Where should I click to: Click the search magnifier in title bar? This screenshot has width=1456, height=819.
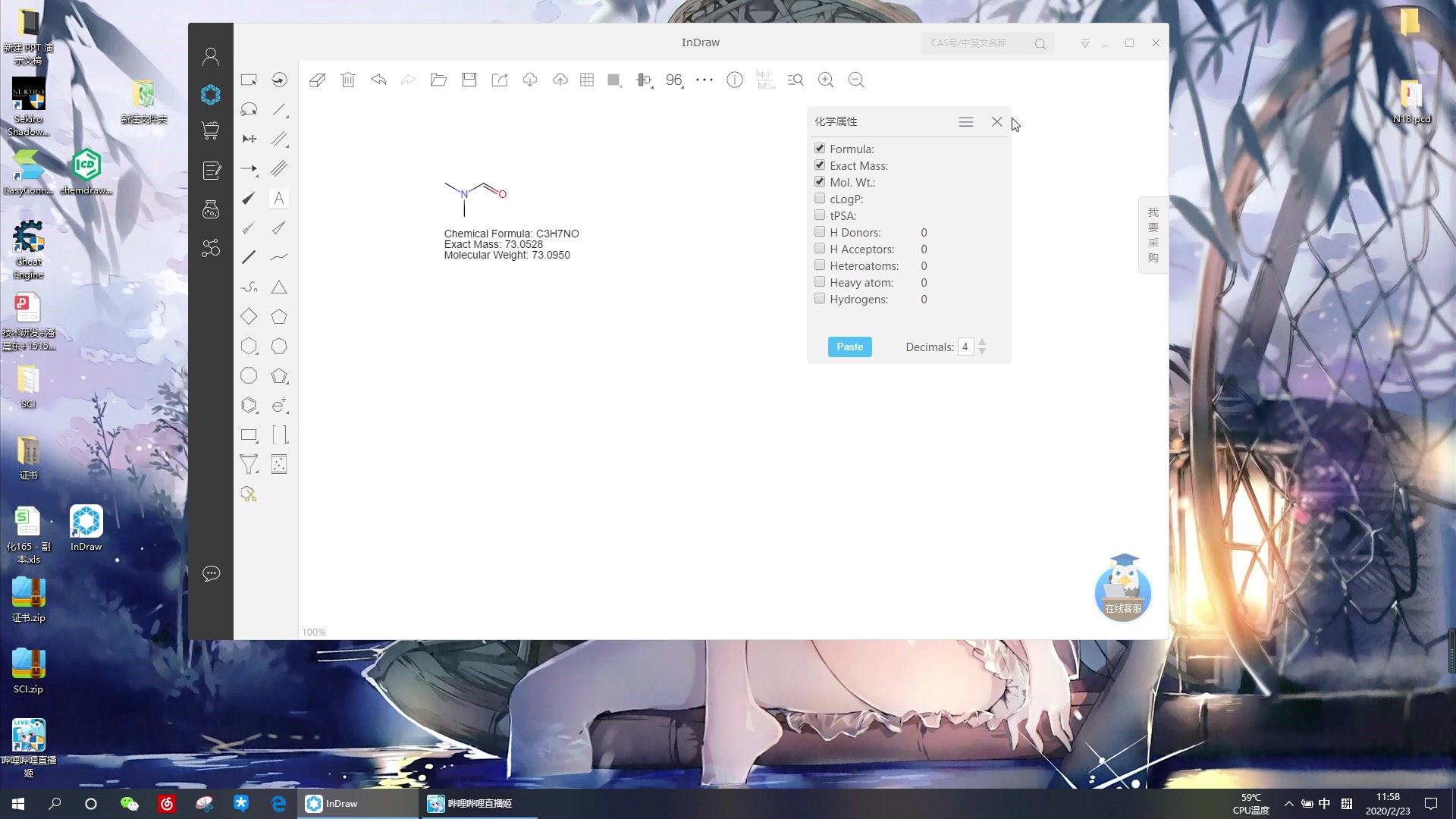pyautogui.click(x=1040, y=44)
